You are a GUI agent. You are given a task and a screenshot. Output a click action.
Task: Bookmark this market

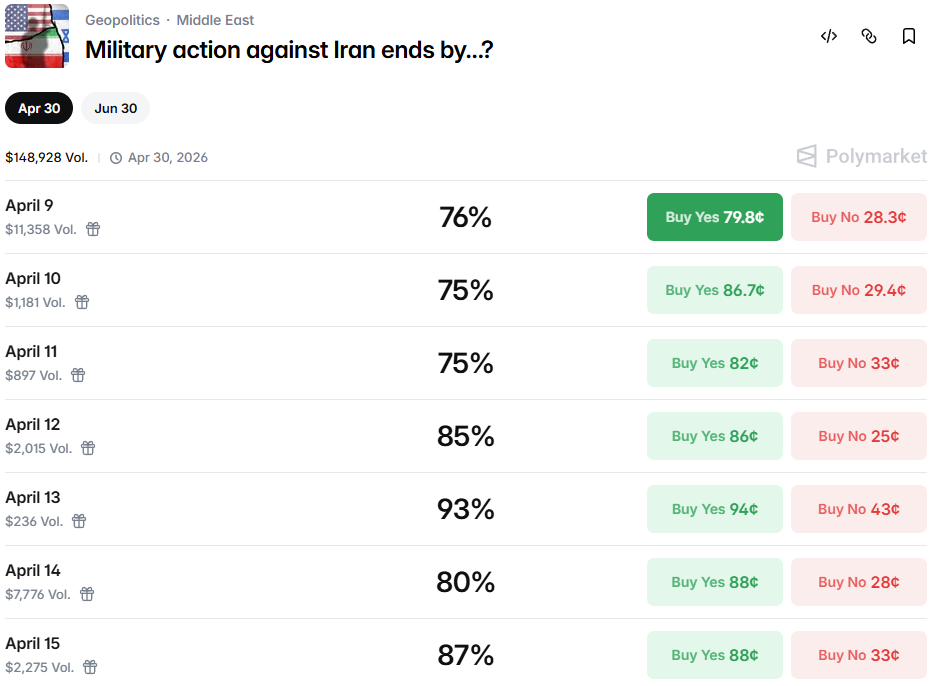[x=909, y=36]
